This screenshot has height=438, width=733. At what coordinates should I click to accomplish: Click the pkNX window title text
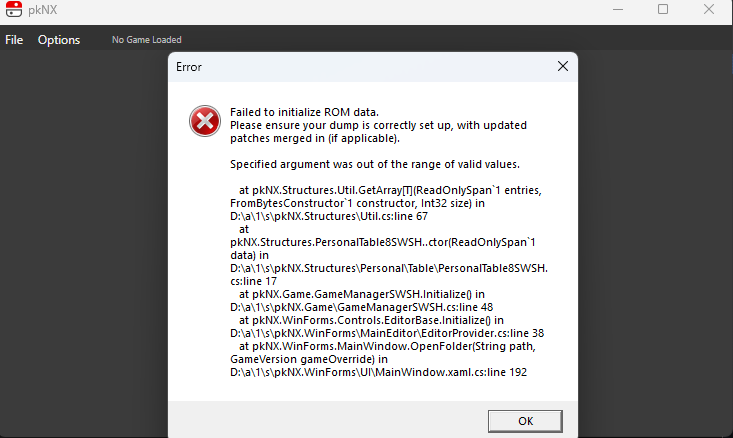(43, 10)
